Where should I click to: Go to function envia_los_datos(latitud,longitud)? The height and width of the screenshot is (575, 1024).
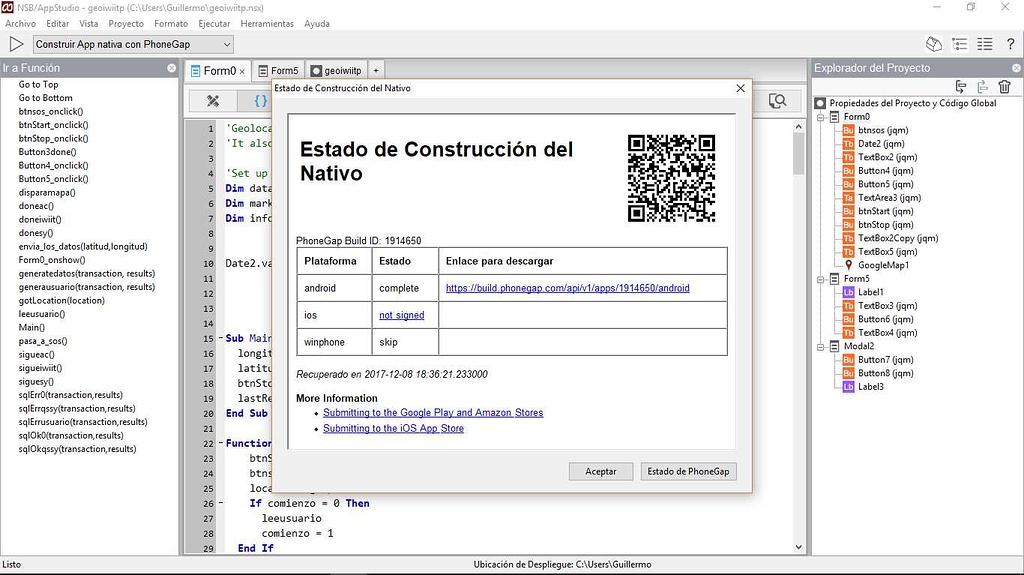click(x=83, y=246)
